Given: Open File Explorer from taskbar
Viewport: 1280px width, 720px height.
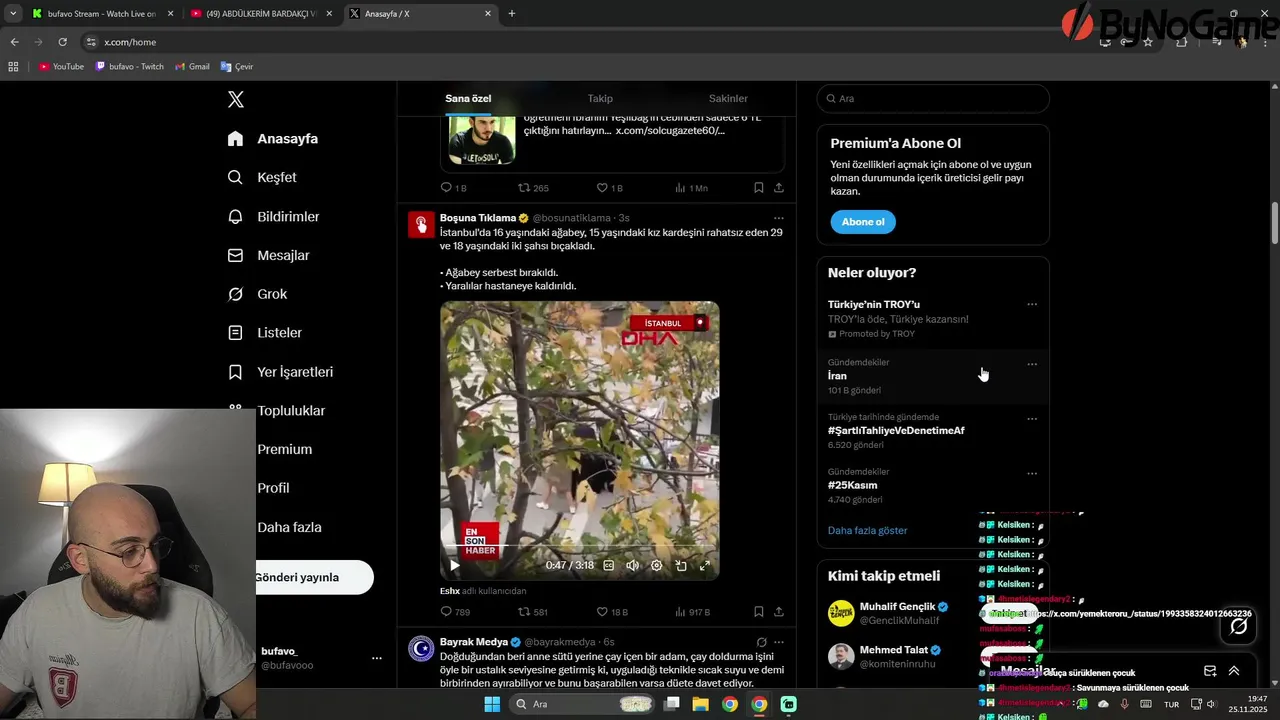Looking at the screenshot, I should tap(701, 704).
